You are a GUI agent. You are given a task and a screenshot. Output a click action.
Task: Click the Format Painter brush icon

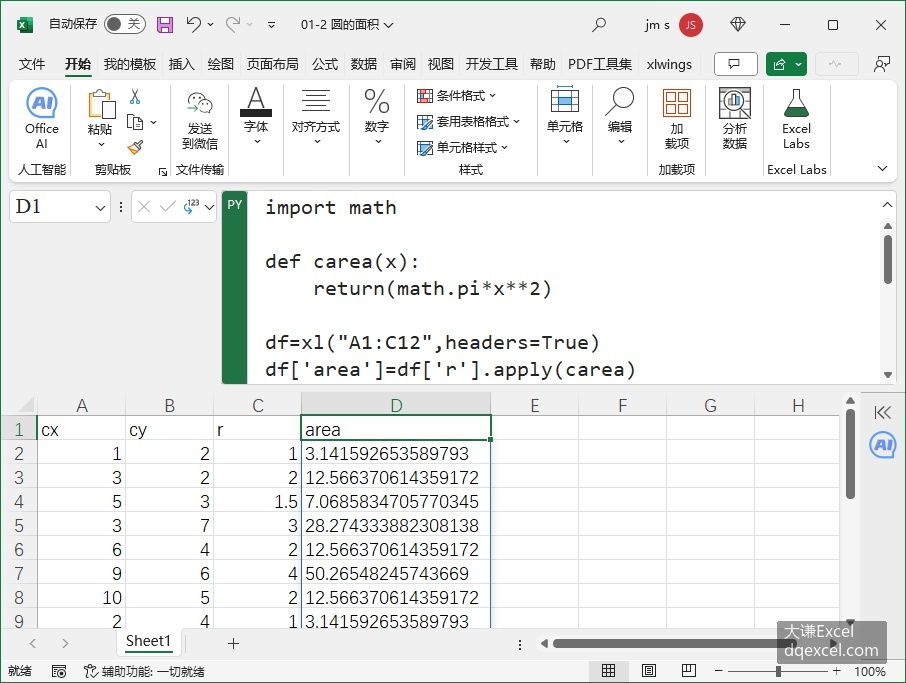tap(135, 147)
